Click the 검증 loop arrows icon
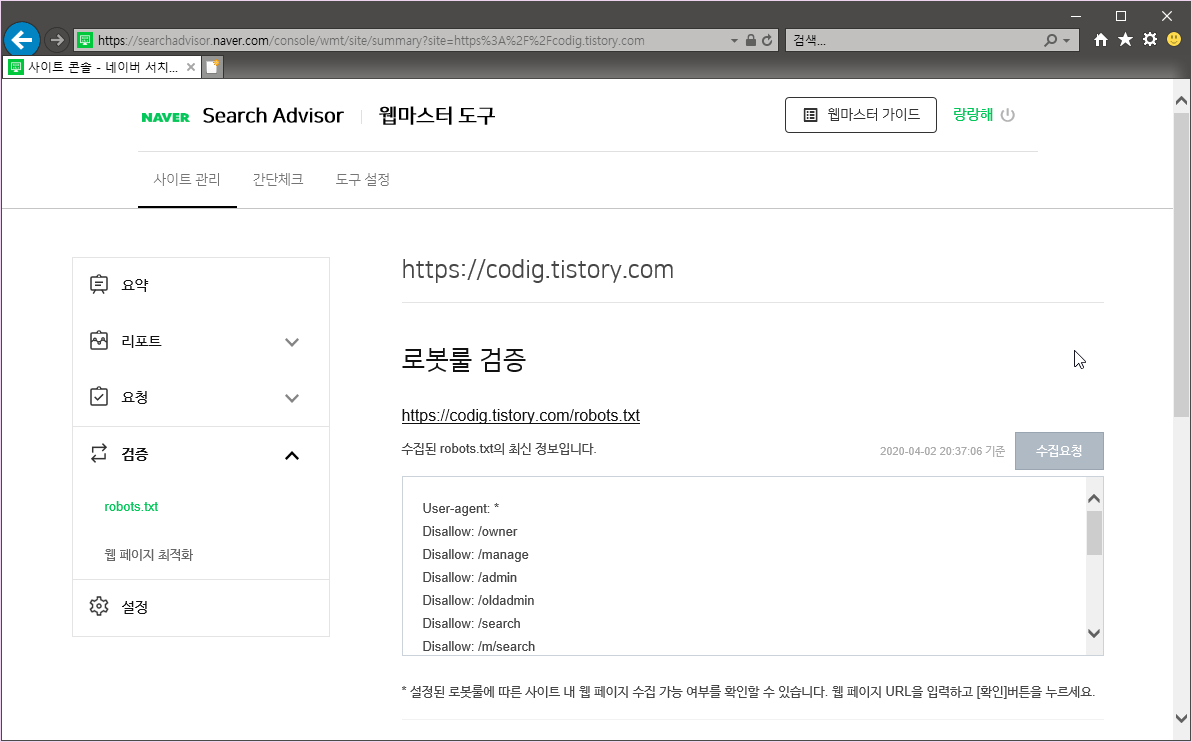The image size is (1192, 742). coord(99,454)
